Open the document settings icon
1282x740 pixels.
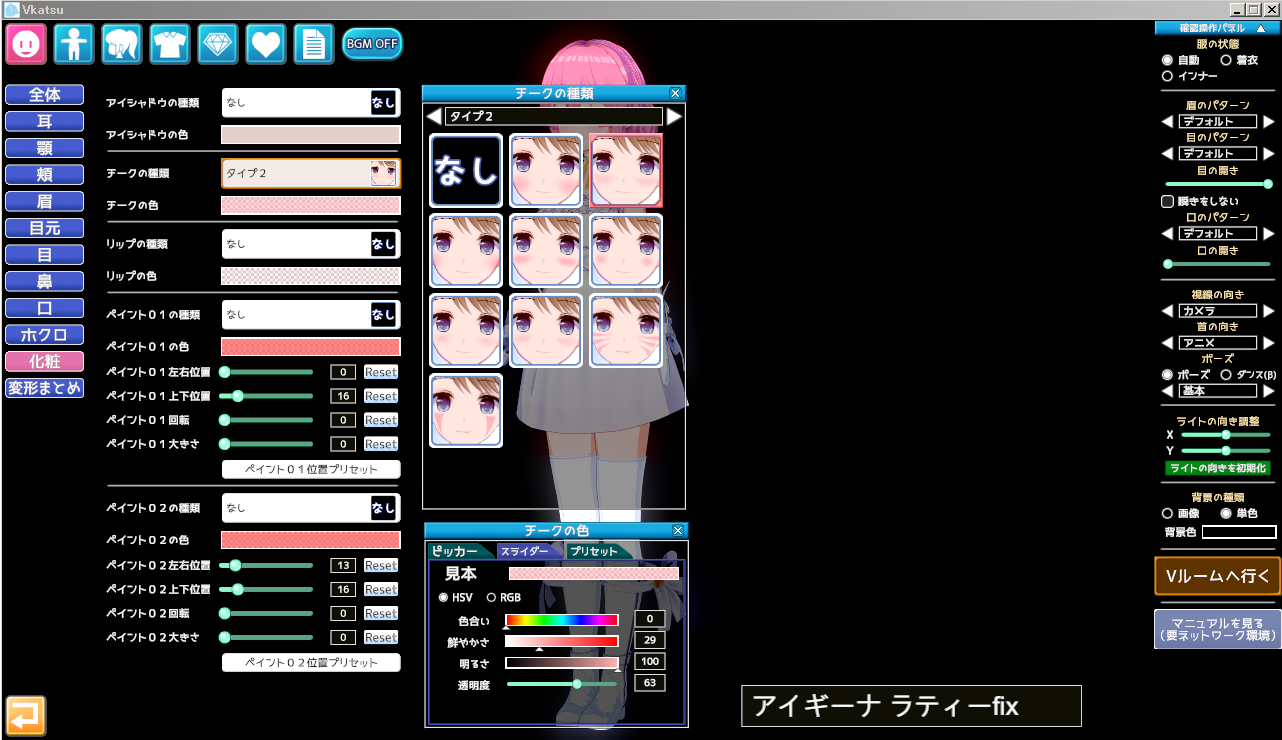[x=314, y=44]
